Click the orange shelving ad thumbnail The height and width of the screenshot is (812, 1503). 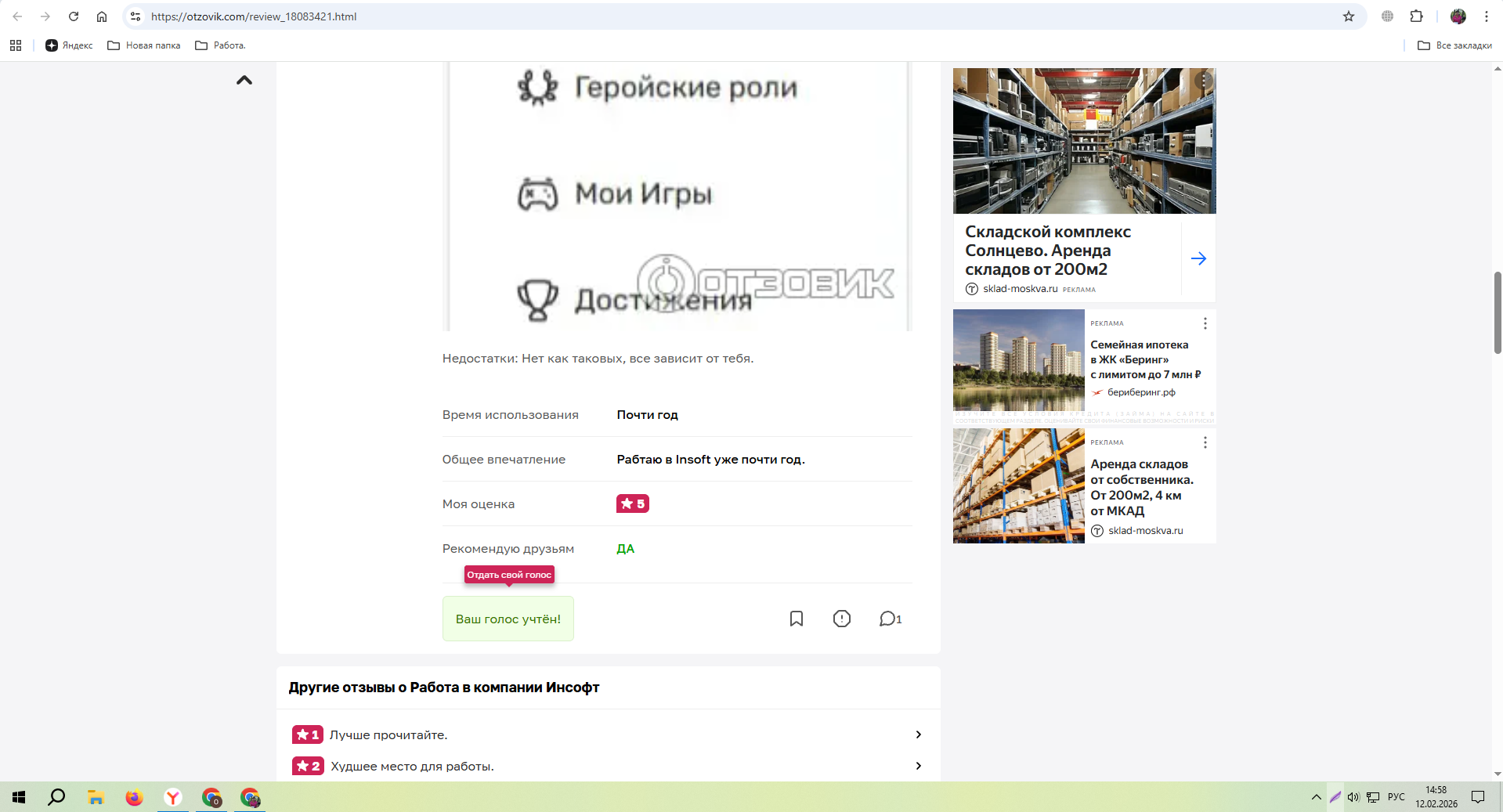1019,485
